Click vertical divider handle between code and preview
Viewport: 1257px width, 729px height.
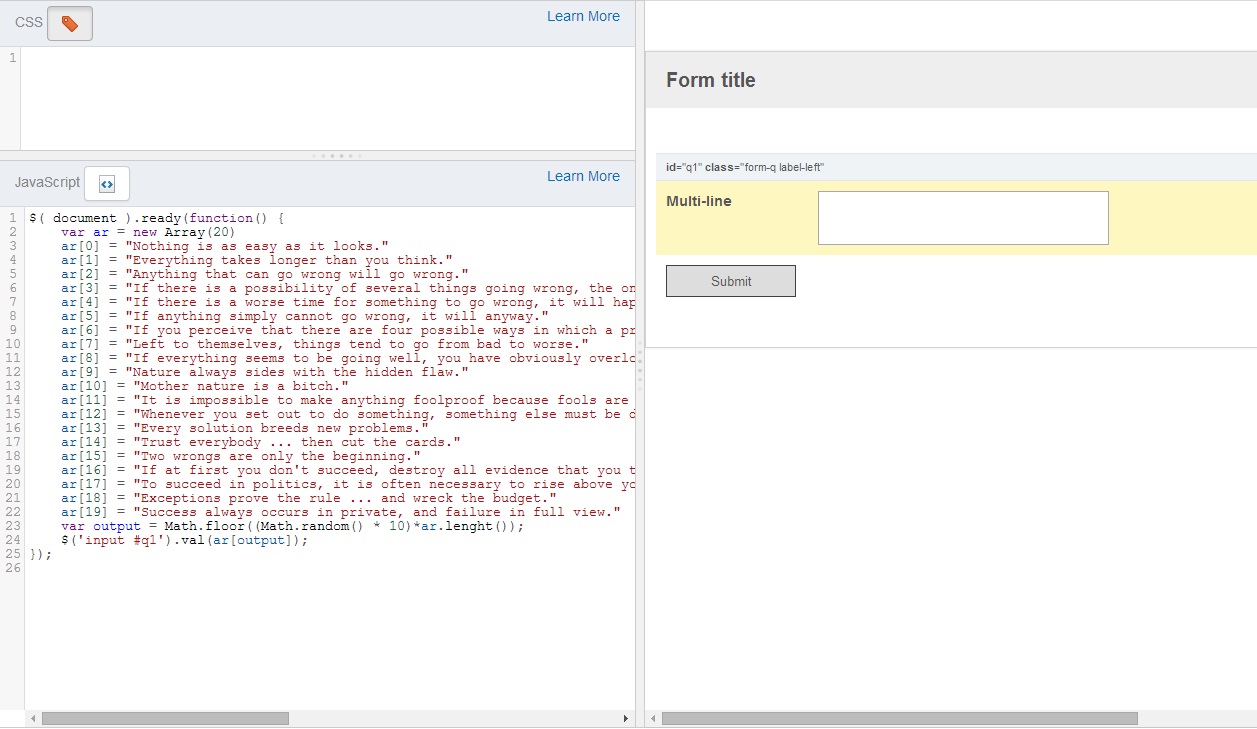coord(640,365)
